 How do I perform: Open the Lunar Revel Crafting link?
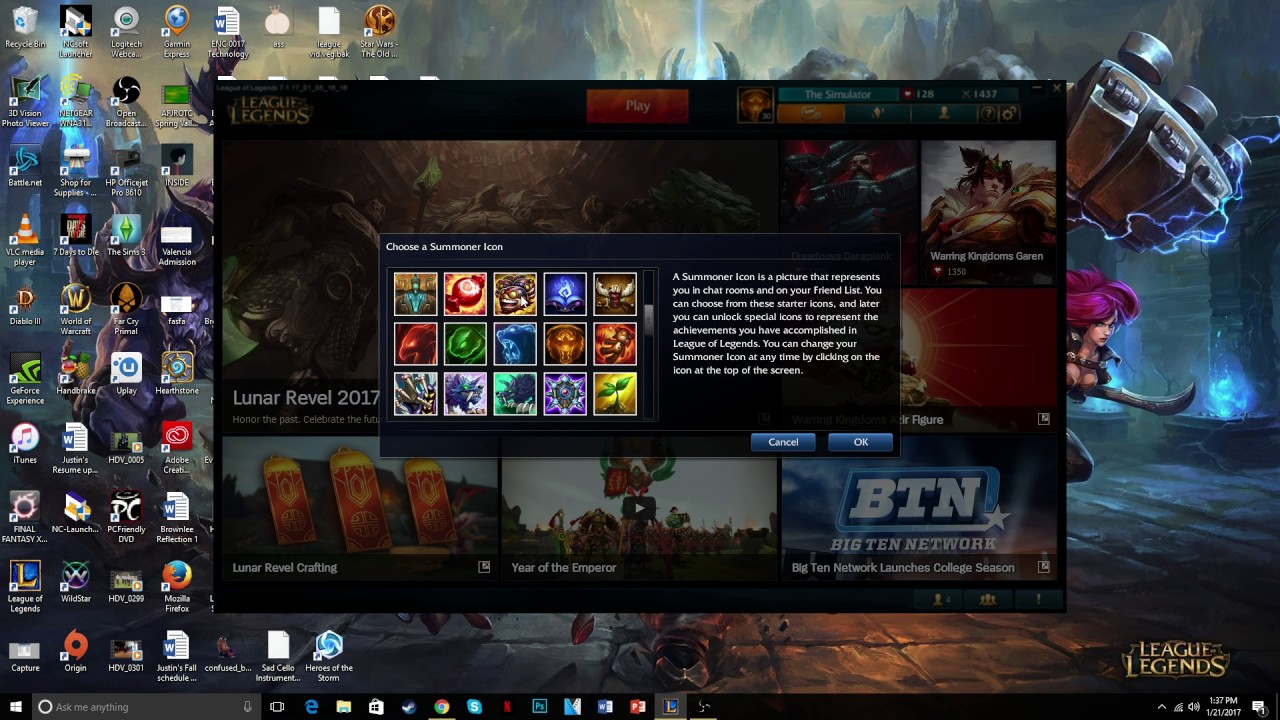click(285, 568)
